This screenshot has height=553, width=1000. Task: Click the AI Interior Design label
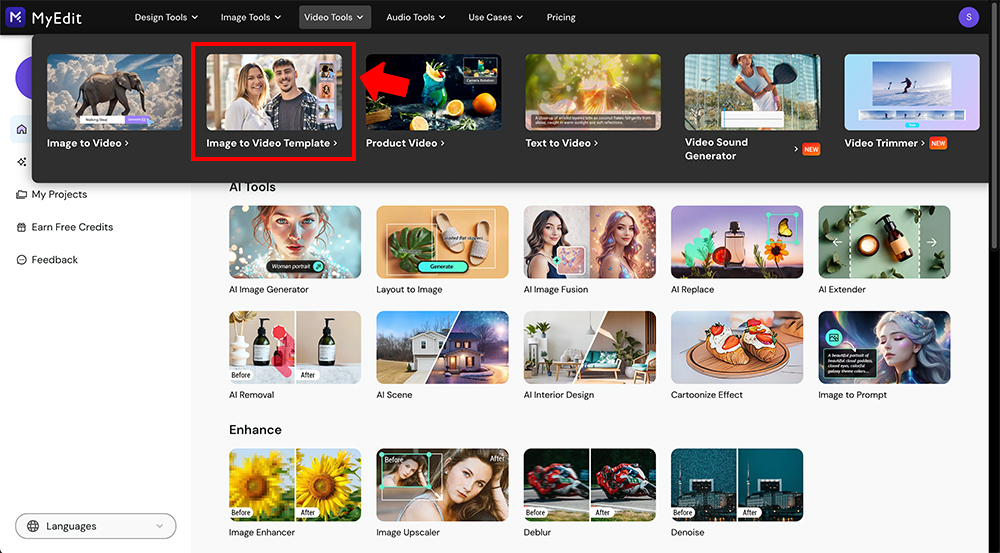click(x=559, y=395)
